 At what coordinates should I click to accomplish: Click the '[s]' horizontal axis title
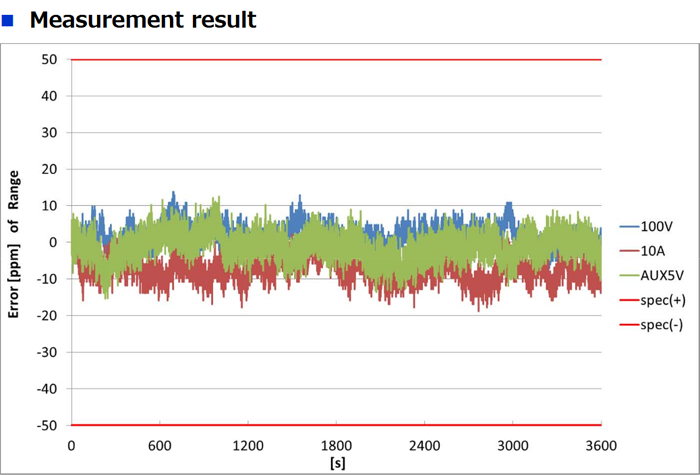pyautogui.click(x=336, y=462)
